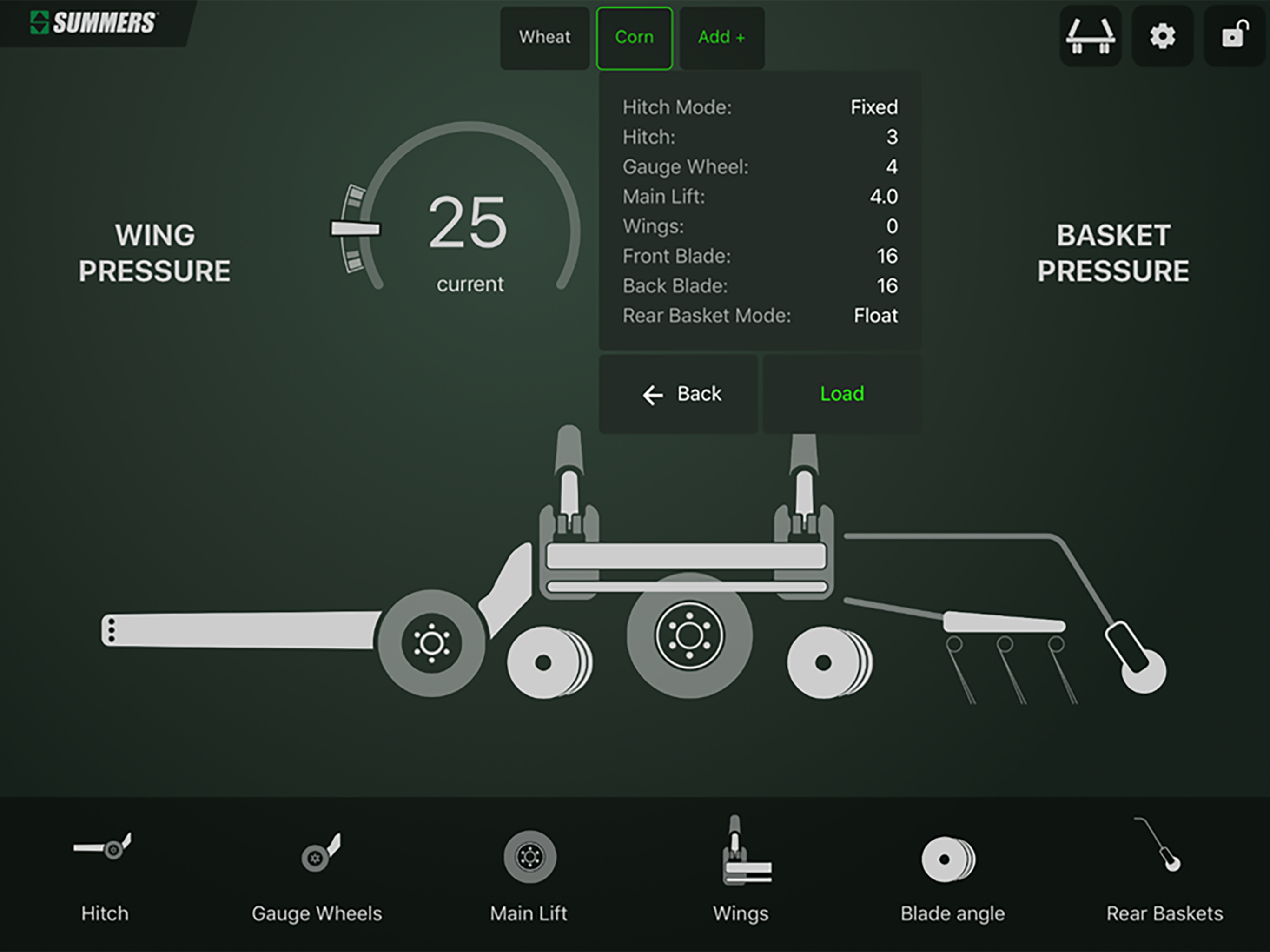Go back using the Back button

pos(679,394)
